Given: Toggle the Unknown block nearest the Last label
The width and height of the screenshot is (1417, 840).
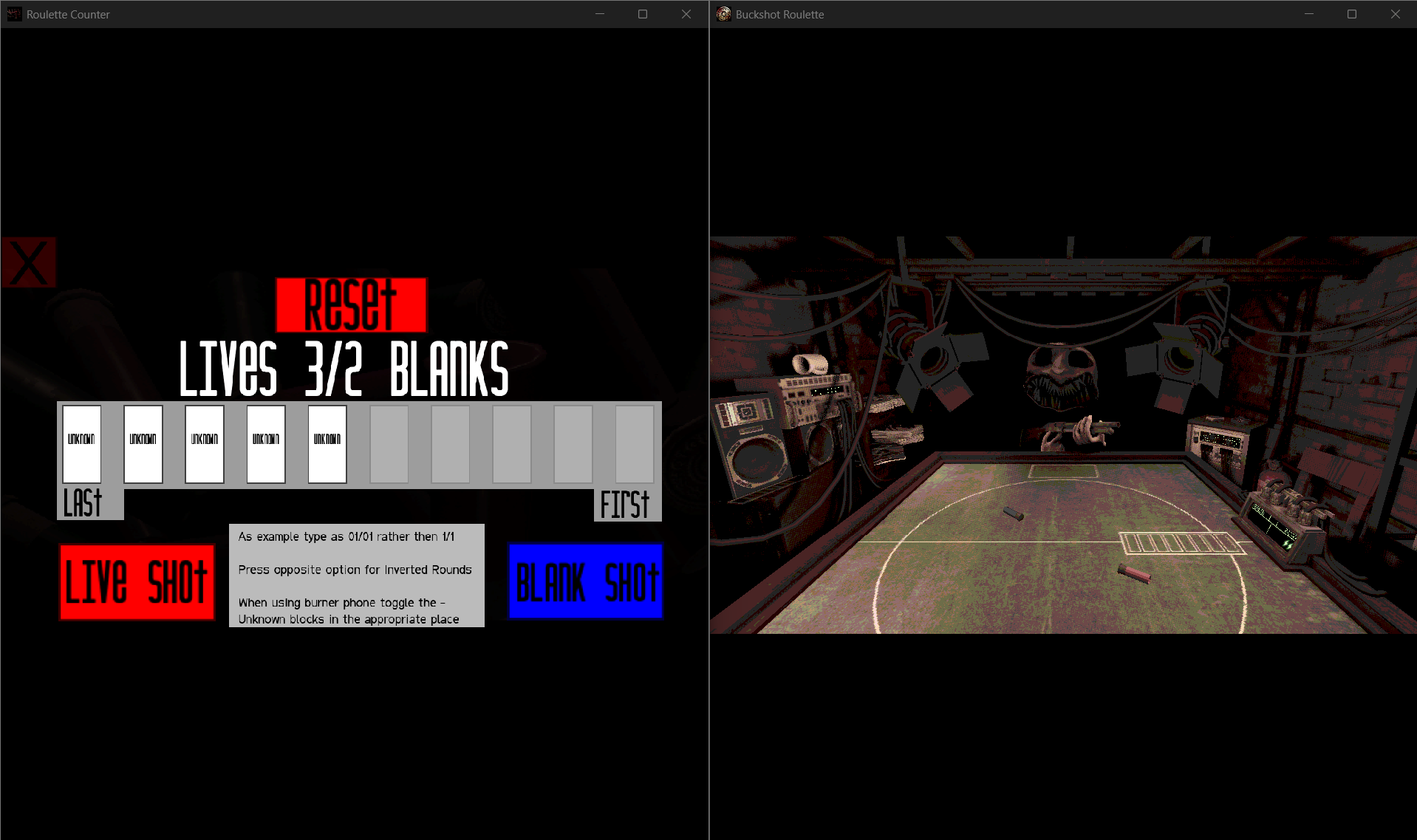Looking at the screenshot, I should point(82,444).
